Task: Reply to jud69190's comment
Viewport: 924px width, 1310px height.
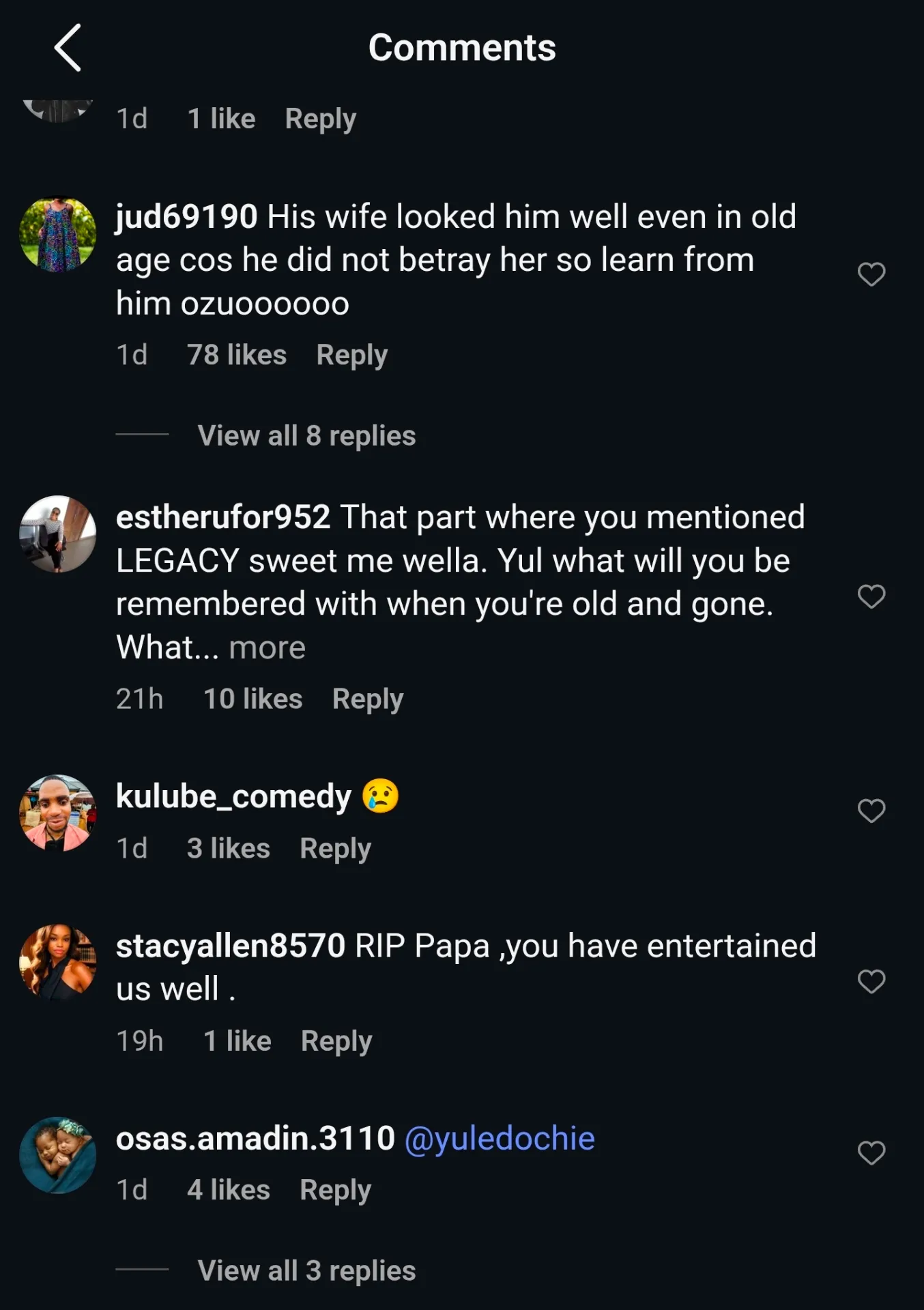Action: 352,355
